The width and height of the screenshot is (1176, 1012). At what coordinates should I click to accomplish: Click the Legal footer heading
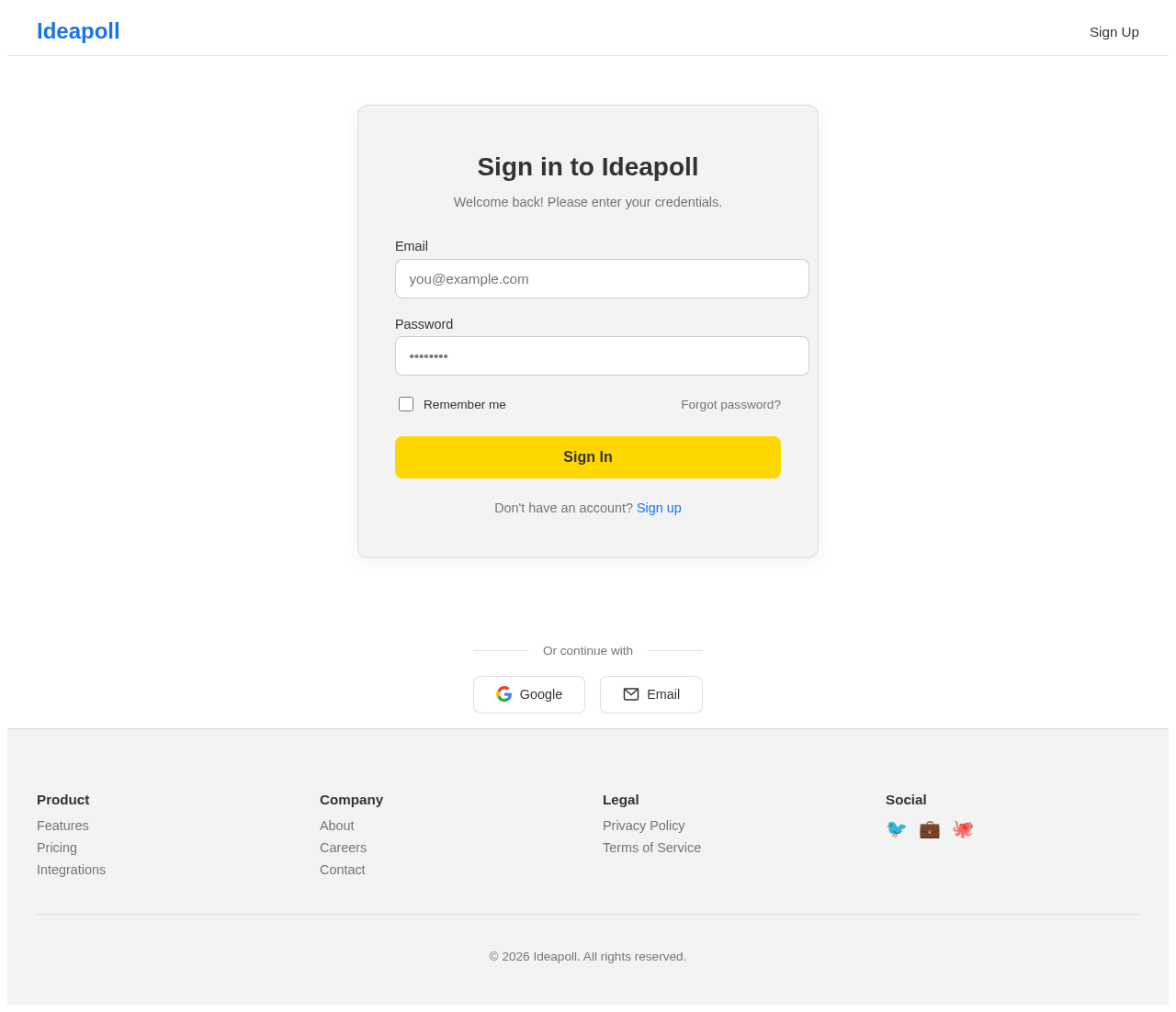point(621,799)
